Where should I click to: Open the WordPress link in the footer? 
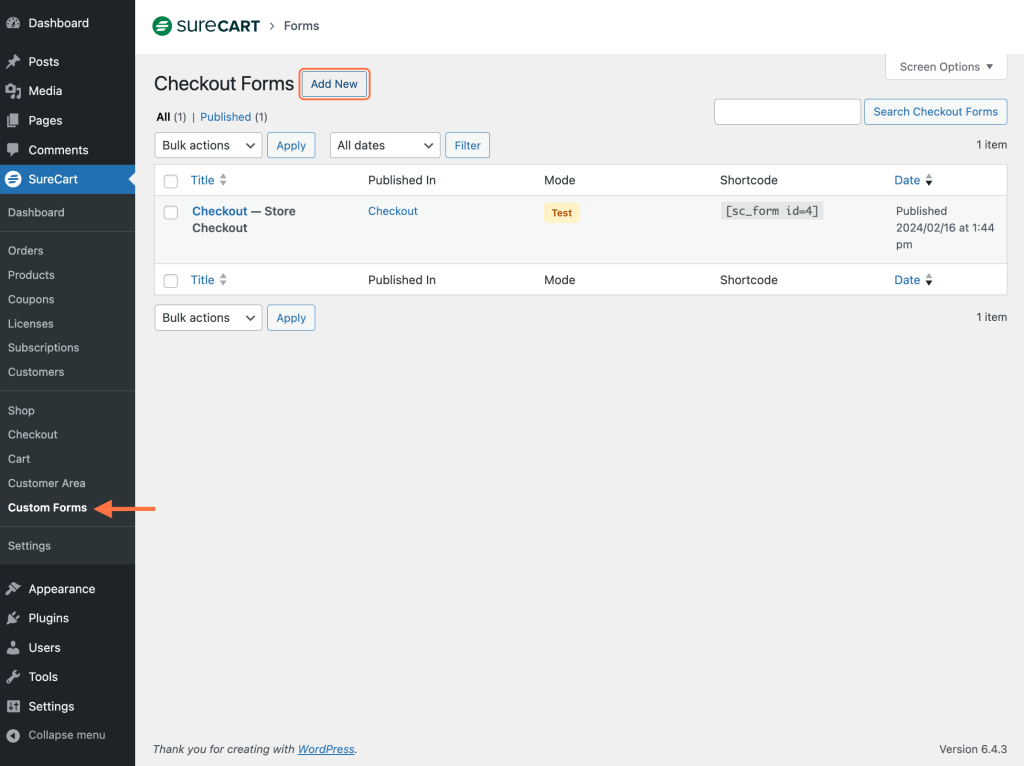point(326,748)
